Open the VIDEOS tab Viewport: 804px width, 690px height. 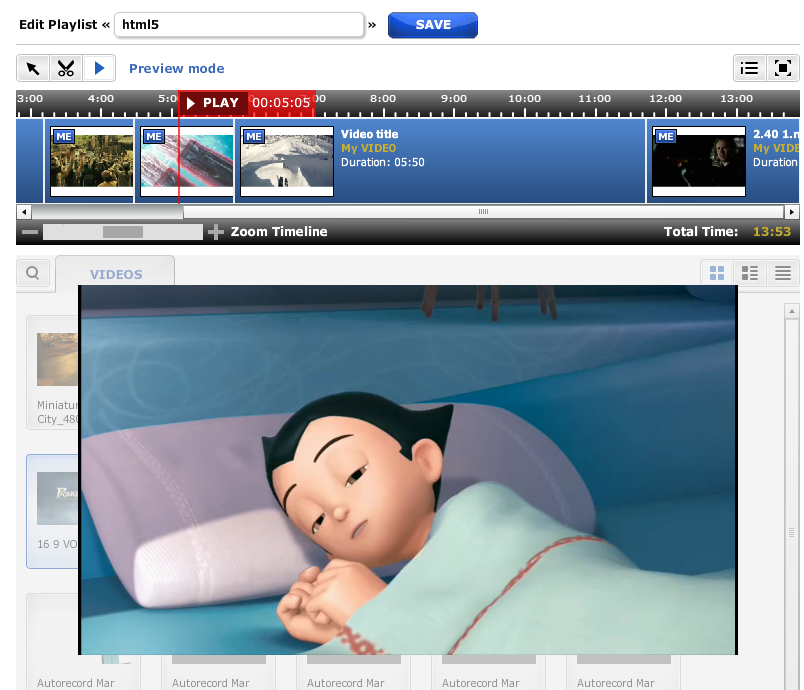(x=115, y=274)
